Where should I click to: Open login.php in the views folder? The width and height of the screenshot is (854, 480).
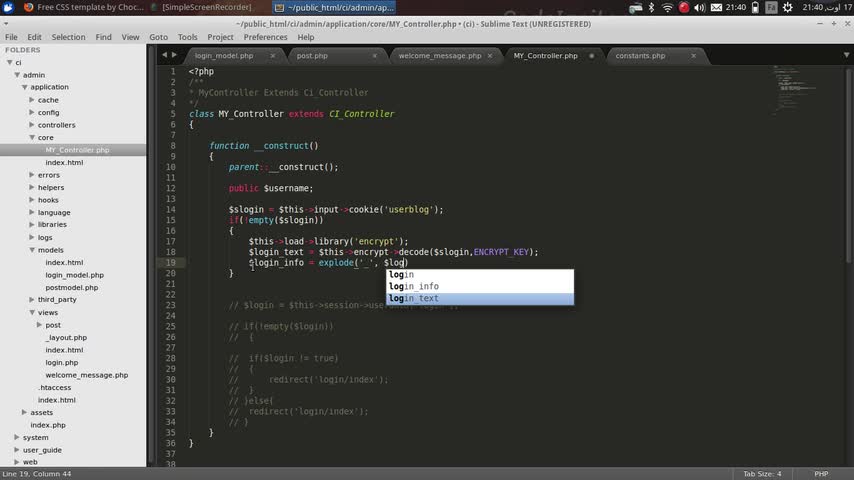[62, 362]
